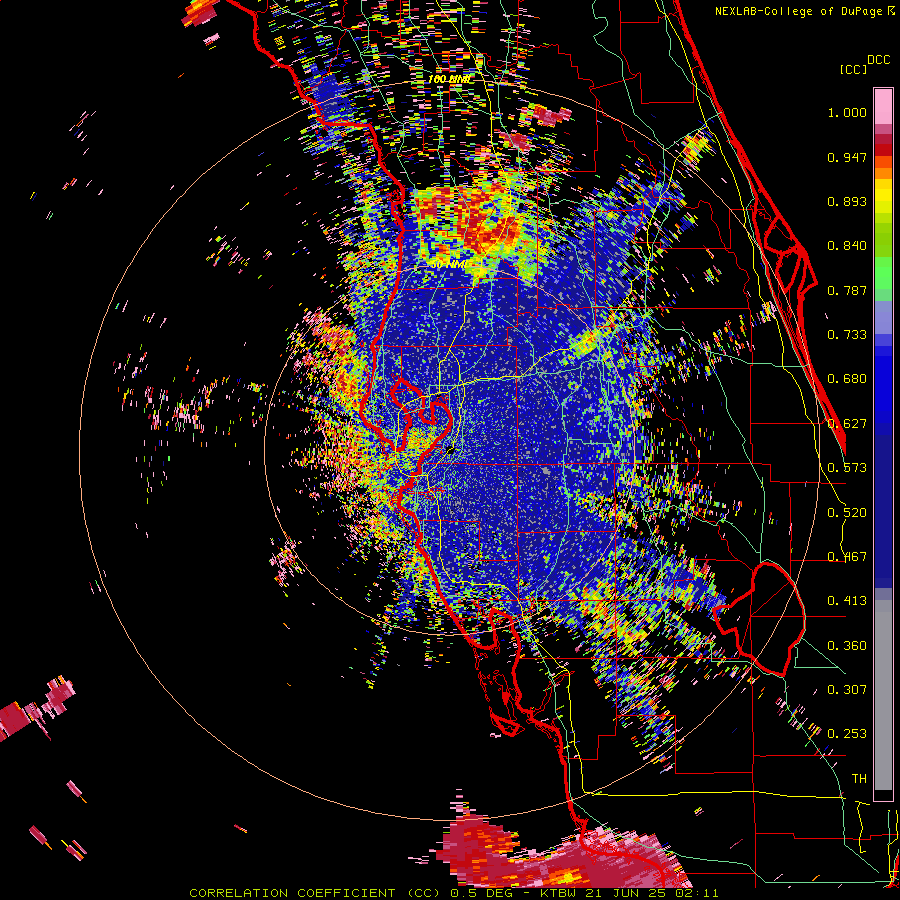Viewport: 900px width, 900px height.
Task: Pick the pink swatch atop the color bar
Action: click(x=883, y=107)
